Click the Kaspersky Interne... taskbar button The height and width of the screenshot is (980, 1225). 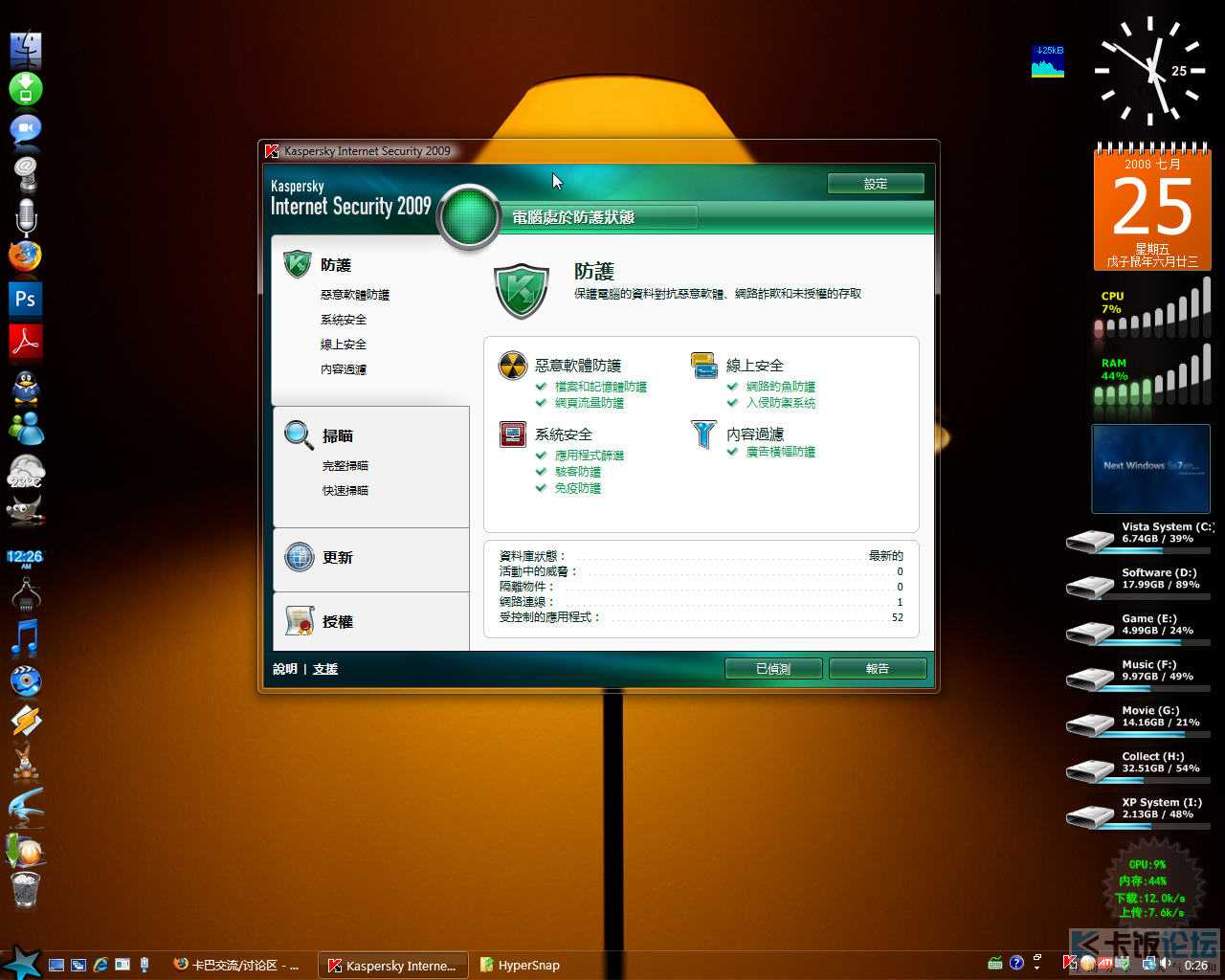point(393,966)
